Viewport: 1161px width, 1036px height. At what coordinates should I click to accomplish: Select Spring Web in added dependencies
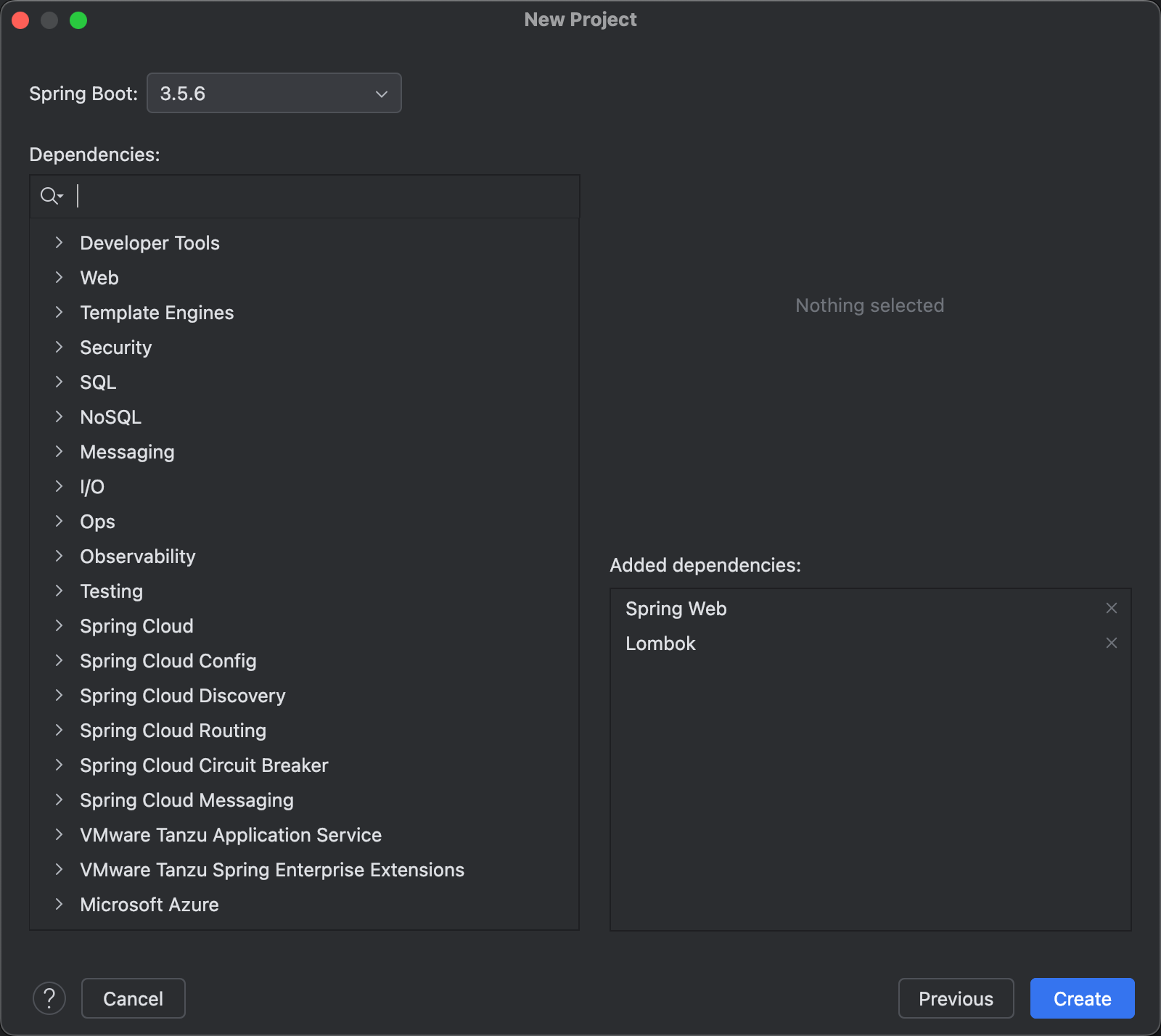676,609
